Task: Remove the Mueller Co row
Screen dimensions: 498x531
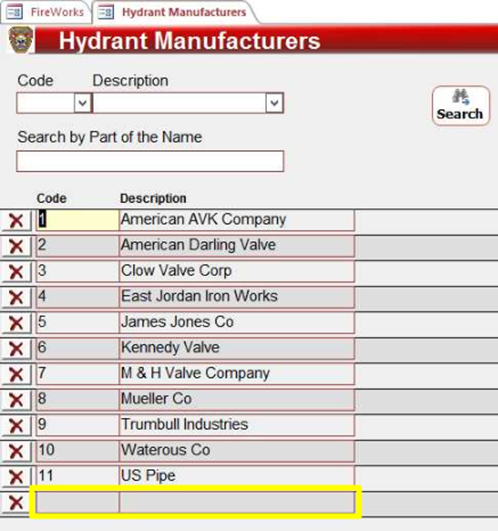Action: [x=16, y=400]
